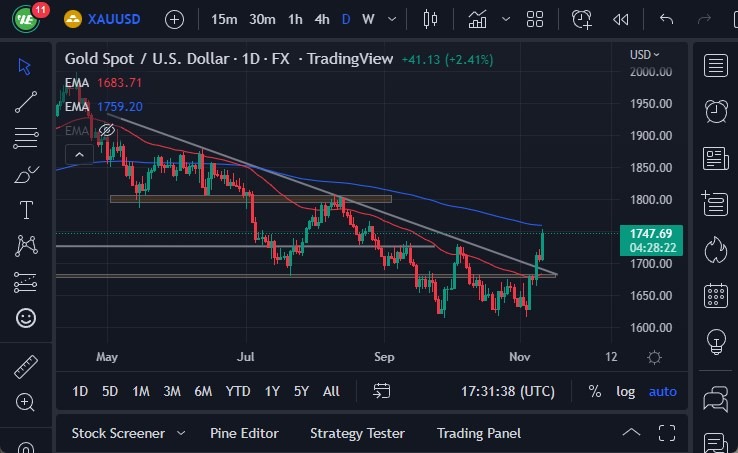Select the text annotation tool
This screenshot has width=738, height=453.
26,210
